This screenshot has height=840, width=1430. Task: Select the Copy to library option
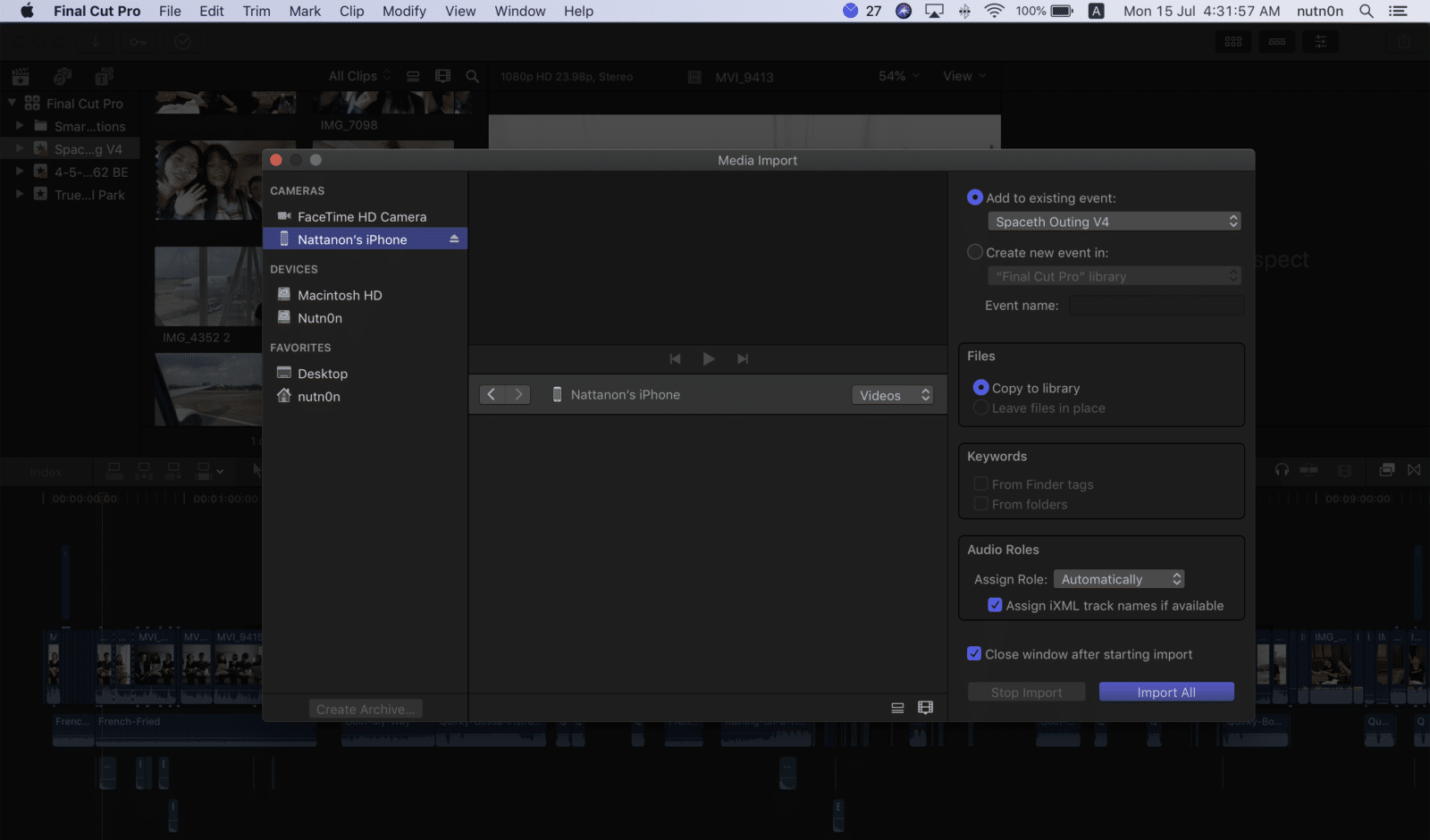pyautogui.click(x=980, y=388)
